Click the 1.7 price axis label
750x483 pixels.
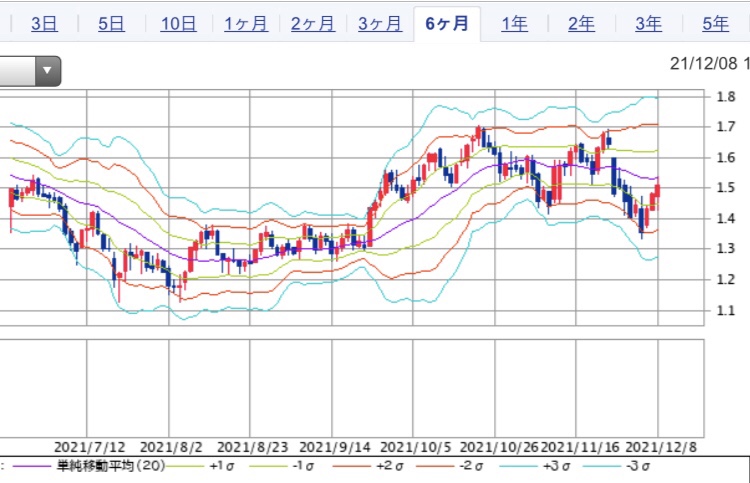[x=726, y=127]
